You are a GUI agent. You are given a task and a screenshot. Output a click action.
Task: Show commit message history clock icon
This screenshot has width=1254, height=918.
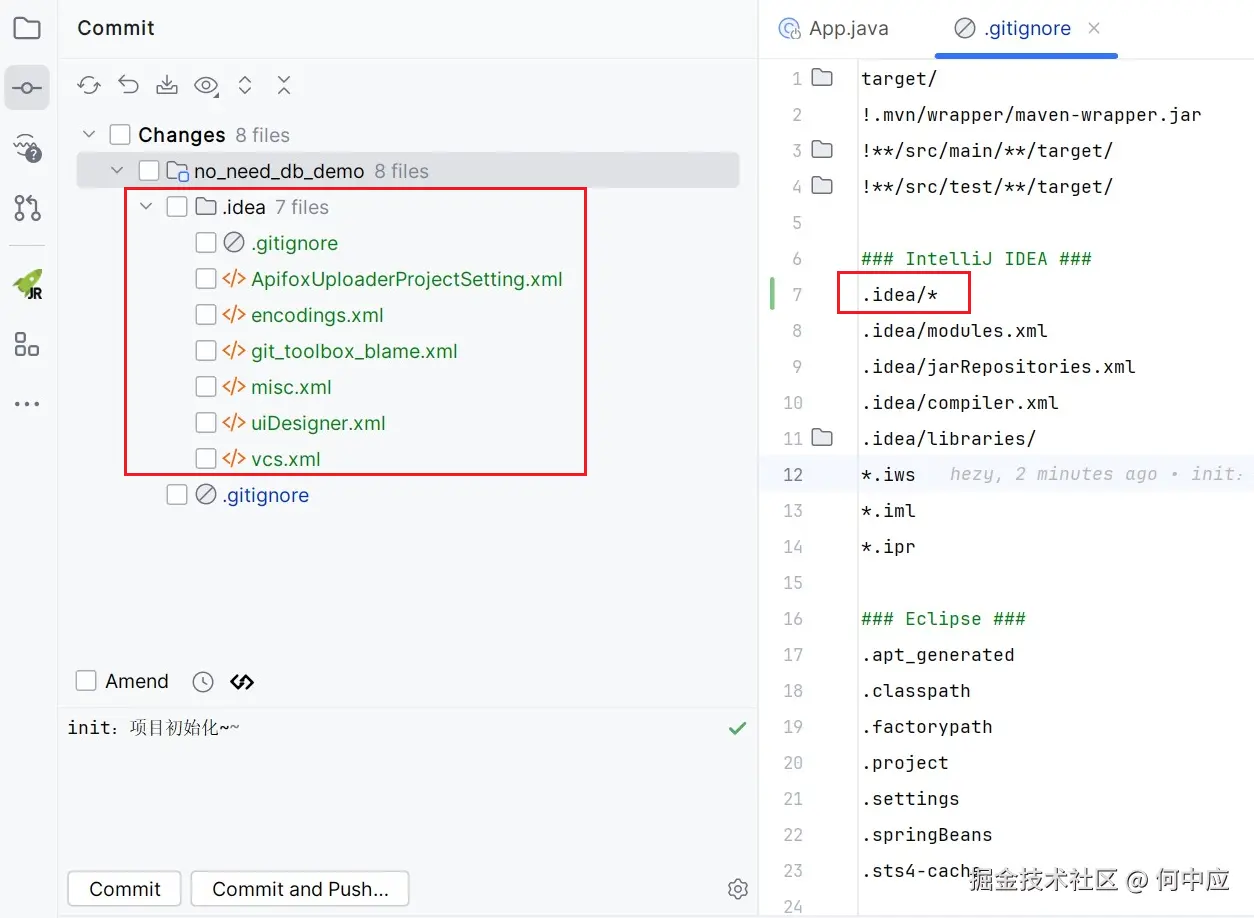[x=203, y=682]
